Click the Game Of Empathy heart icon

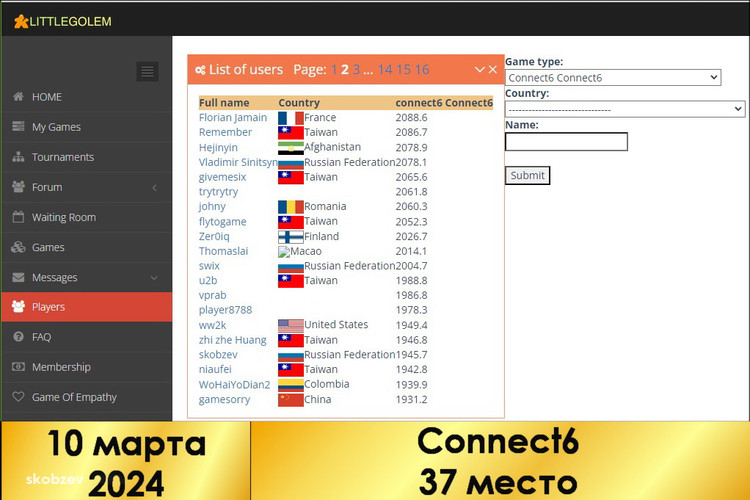click(18, 397)
